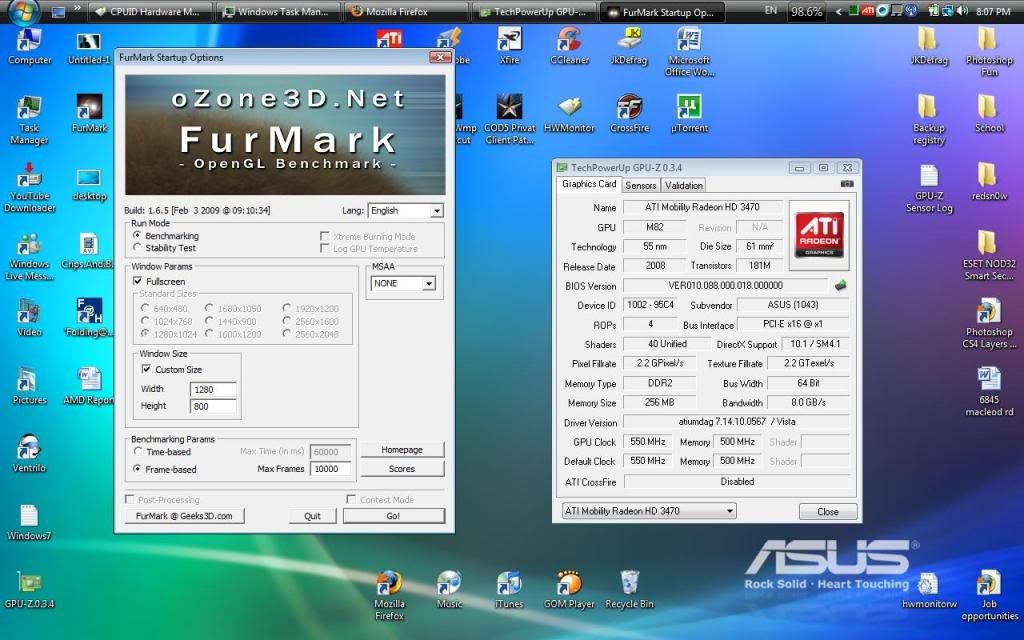This screenshot has width=1024, height=640.
Task: Open the Video desktop shortcut
Action: pyautogui.click(x=29, y=318)
